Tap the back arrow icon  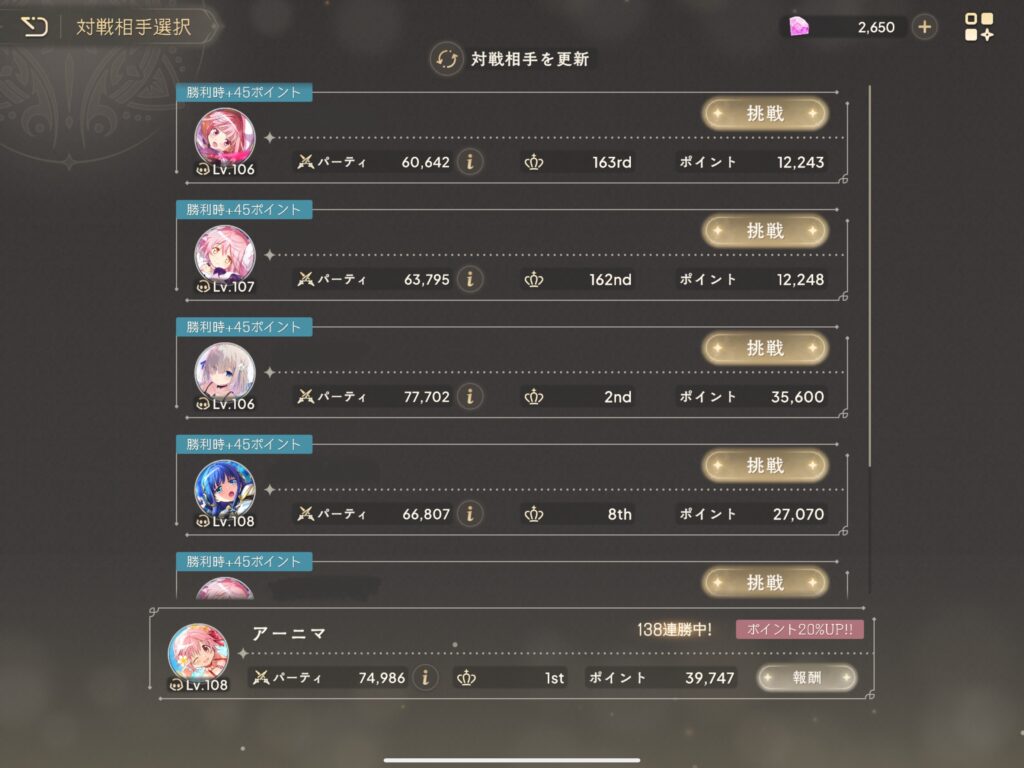click(x=34, y=27)
